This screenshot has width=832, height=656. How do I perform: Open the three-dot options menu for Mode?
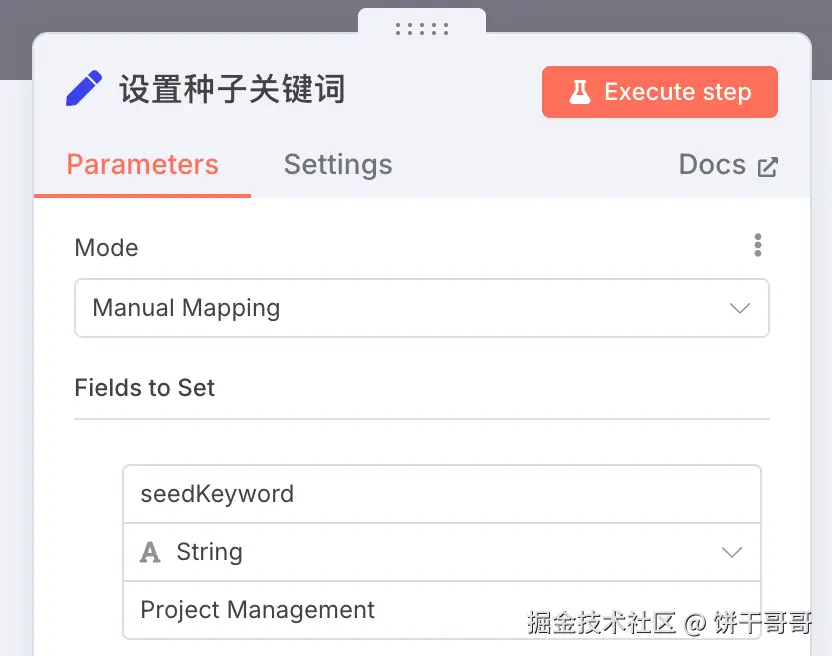coord(758,245)
